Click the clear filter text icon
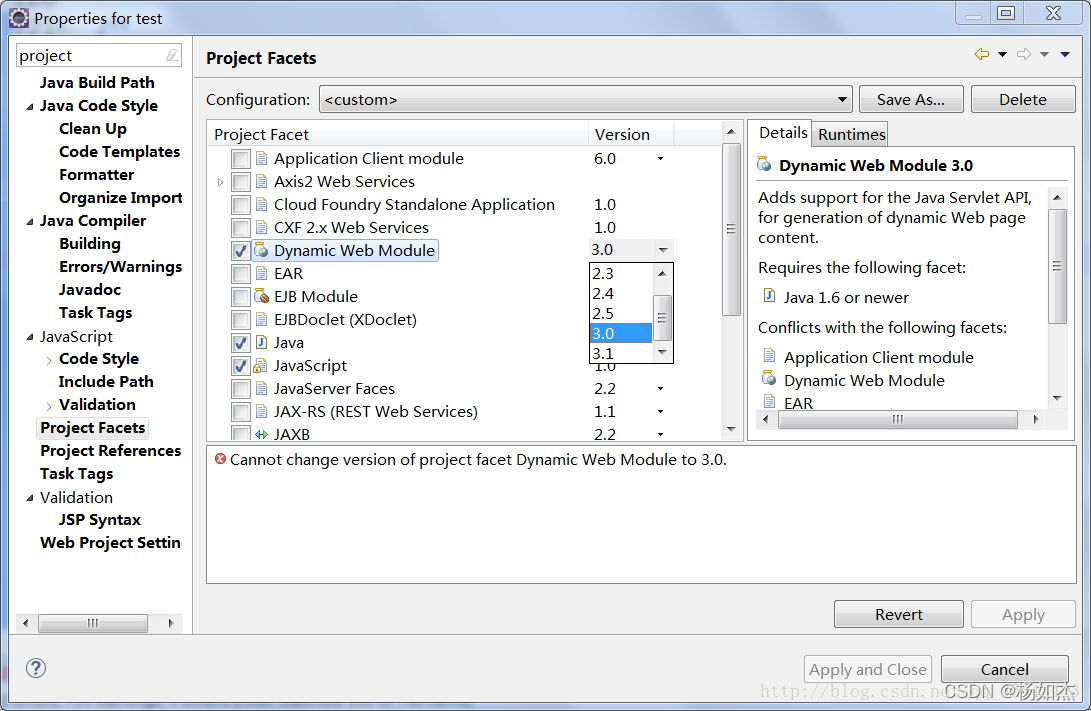This screenshot has height=711, width=1091. (172, 55)
